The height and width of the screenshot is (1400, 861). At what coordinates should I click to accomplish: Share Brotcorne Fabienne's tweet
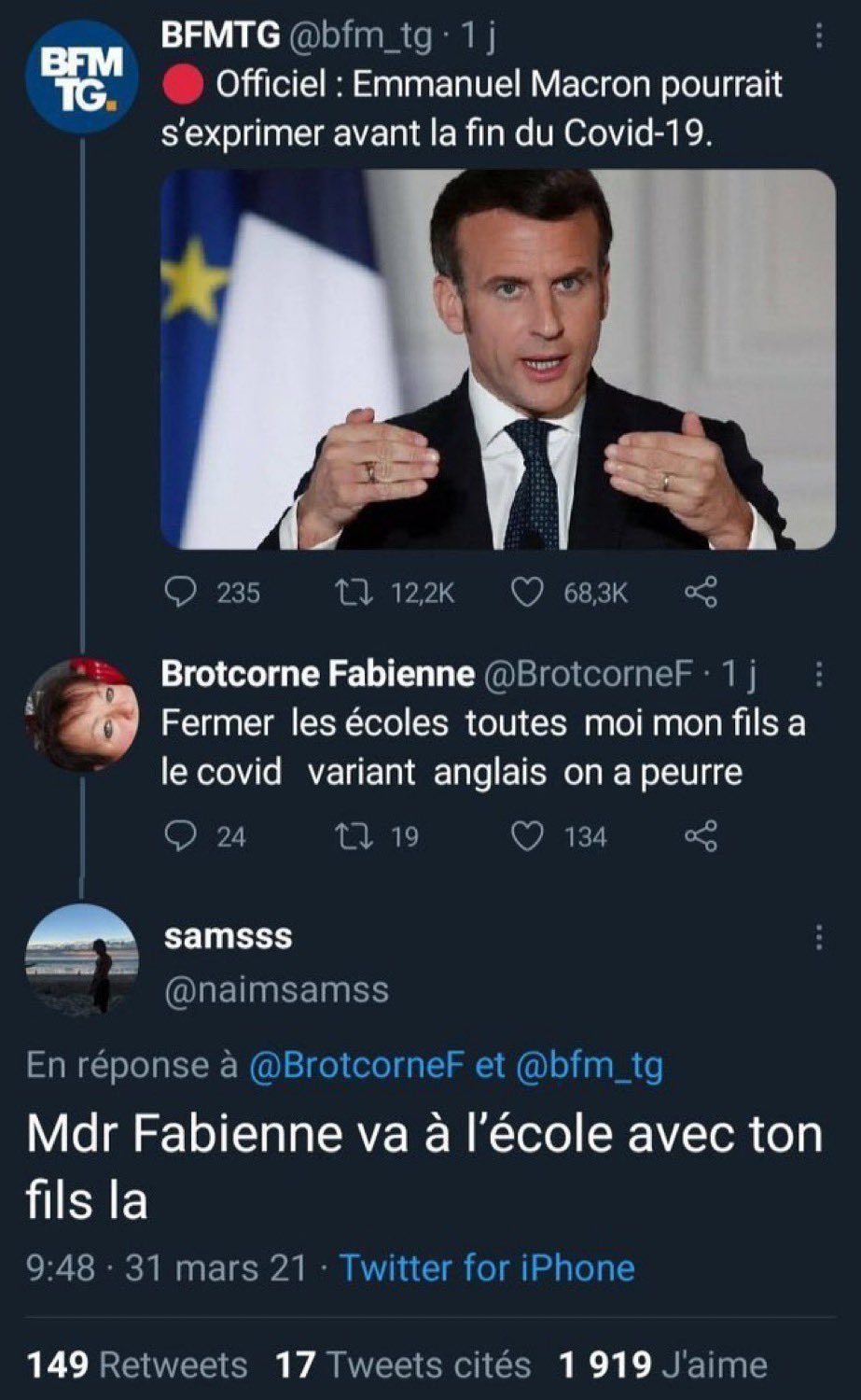pos(701,835)
